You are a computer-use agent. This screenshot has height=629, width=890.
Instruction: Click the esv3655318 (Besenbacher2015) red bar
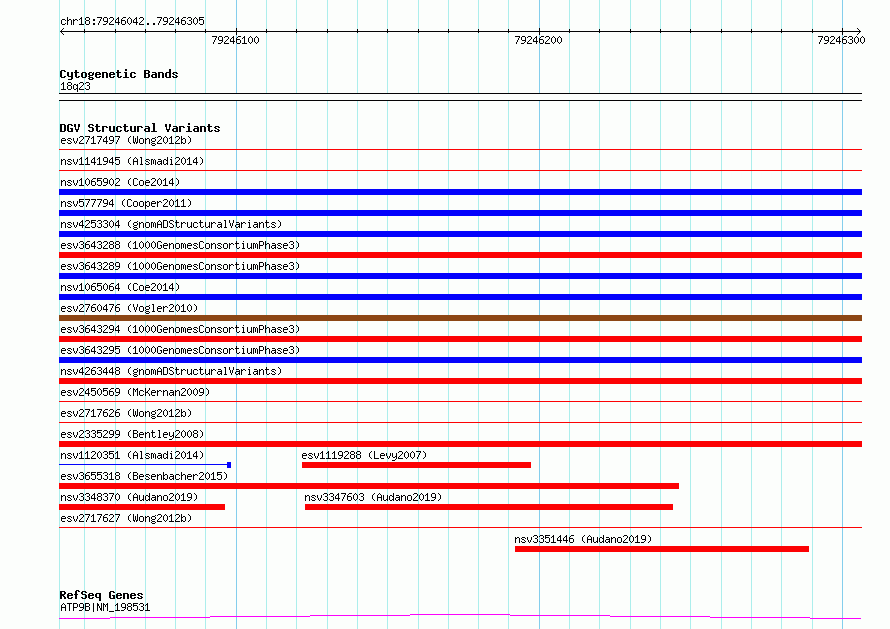click(369, 486)
